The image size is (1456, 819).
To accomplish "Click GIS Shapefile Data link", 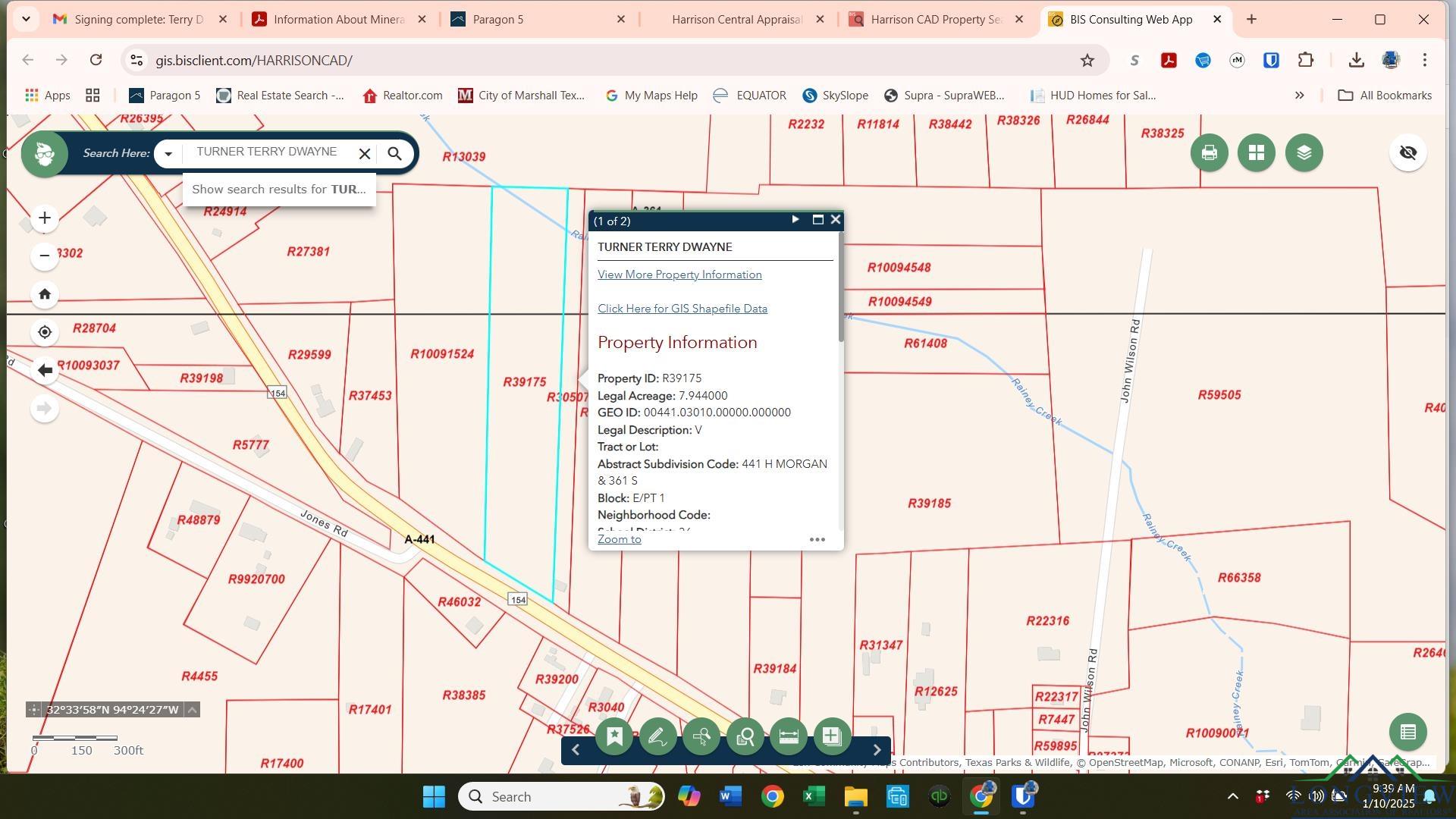I will tap(682, 308).
